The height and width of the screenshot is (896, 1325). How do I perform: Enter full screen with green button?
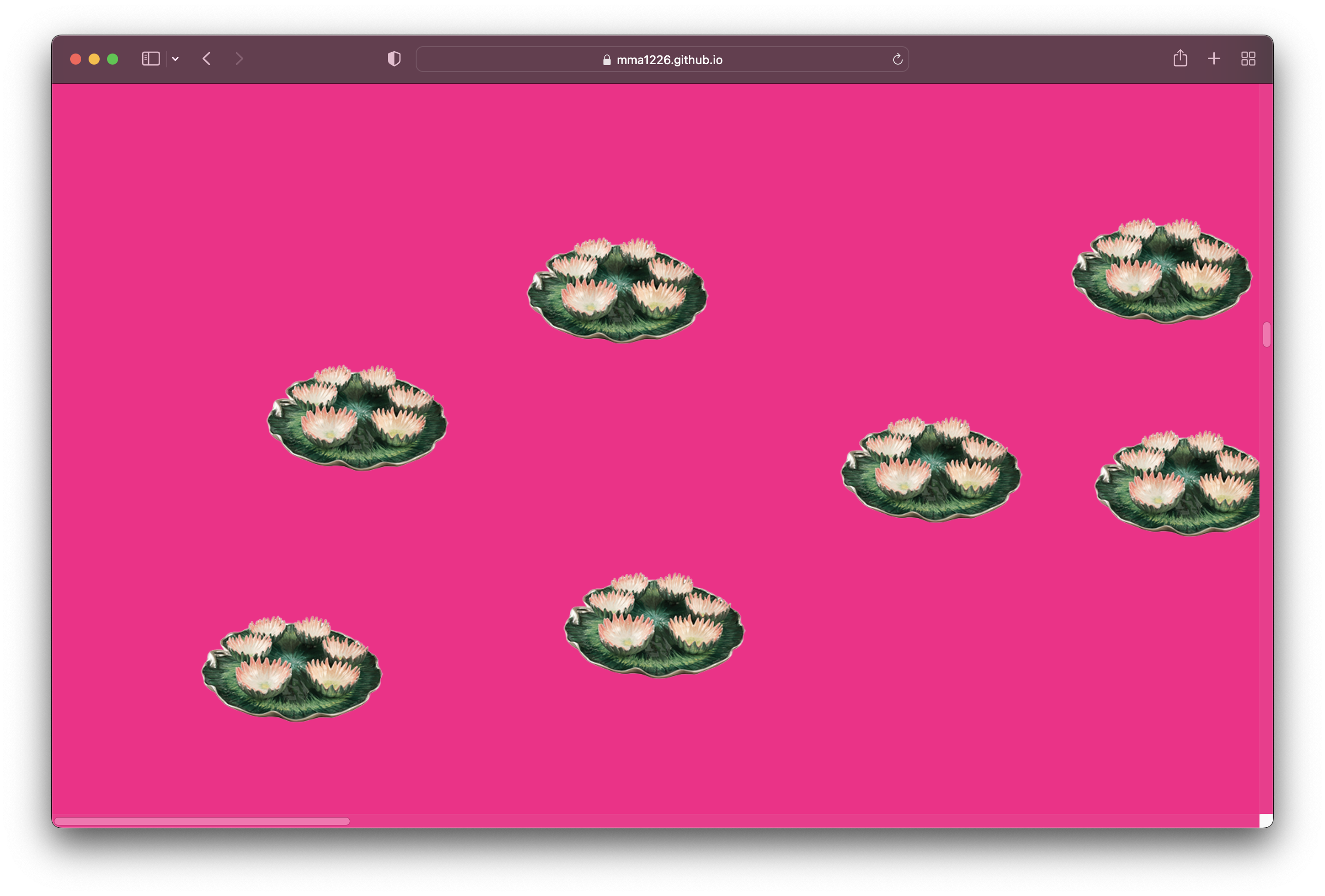[113, 59]
